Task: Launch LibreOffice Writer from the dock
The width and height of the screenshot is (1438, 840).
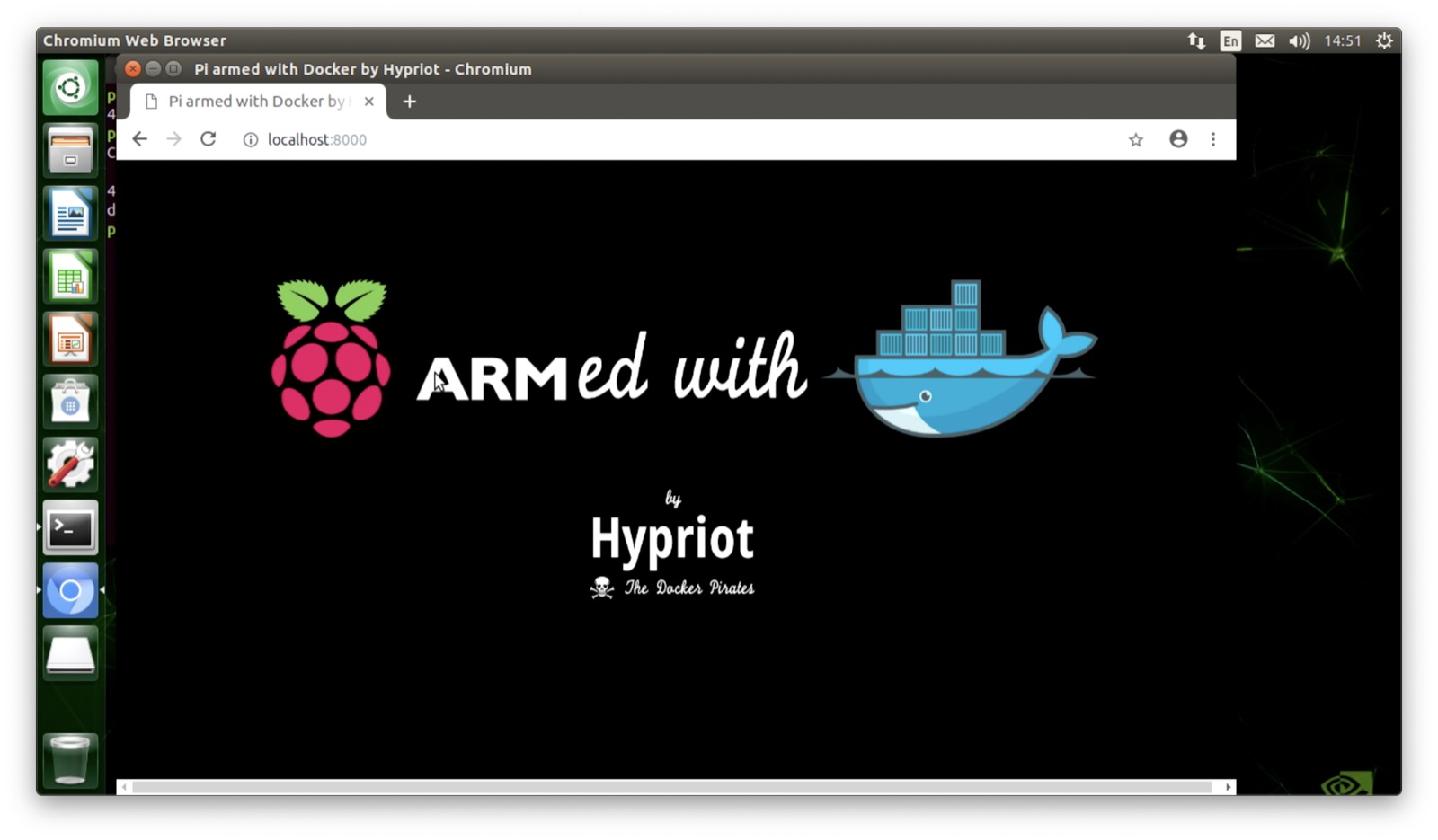Action: click(70, 213)
